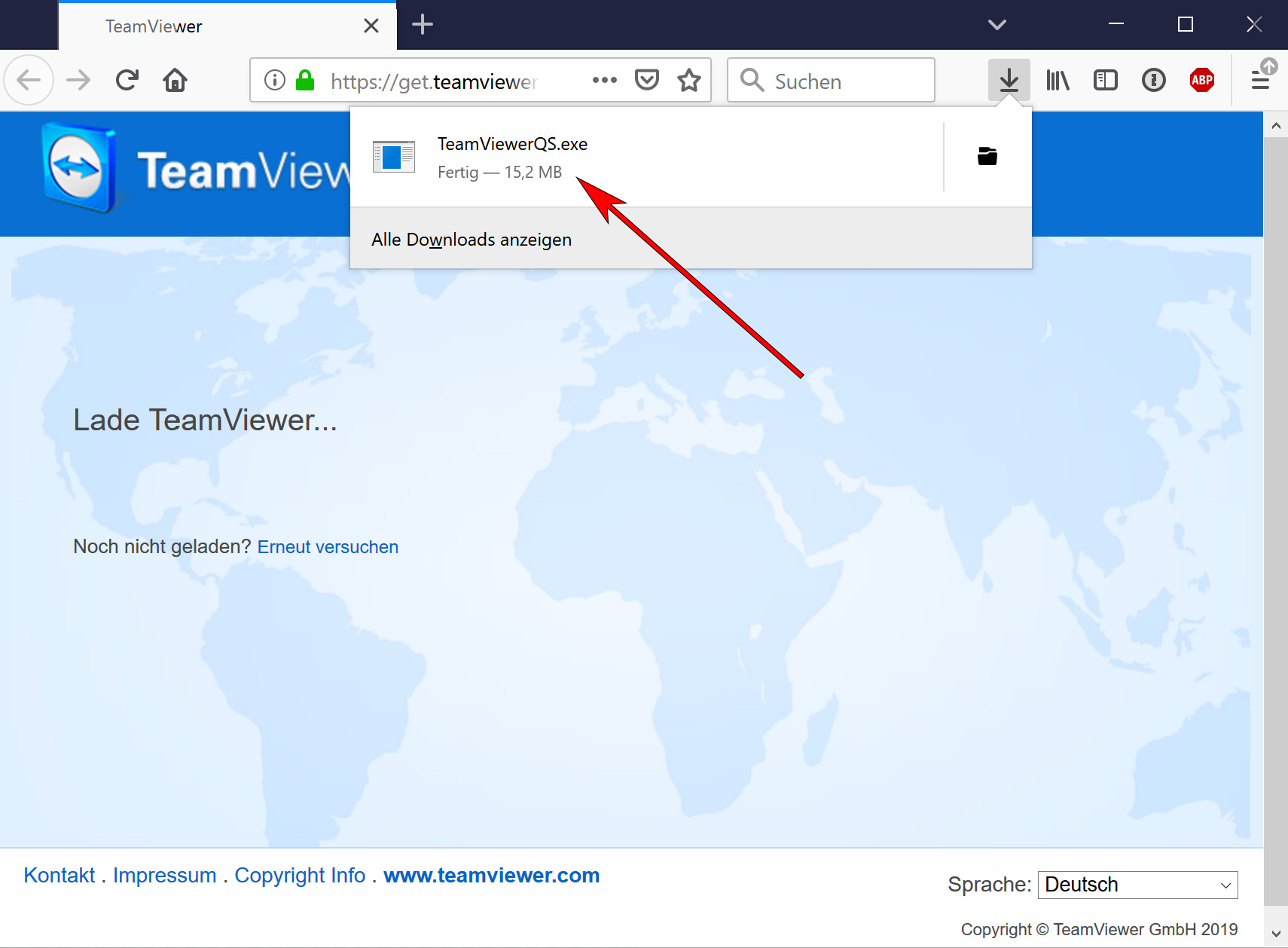Click the scrollbar down arrow
The width and height of the screenshot is (1288, 948).
[1276, 934]
